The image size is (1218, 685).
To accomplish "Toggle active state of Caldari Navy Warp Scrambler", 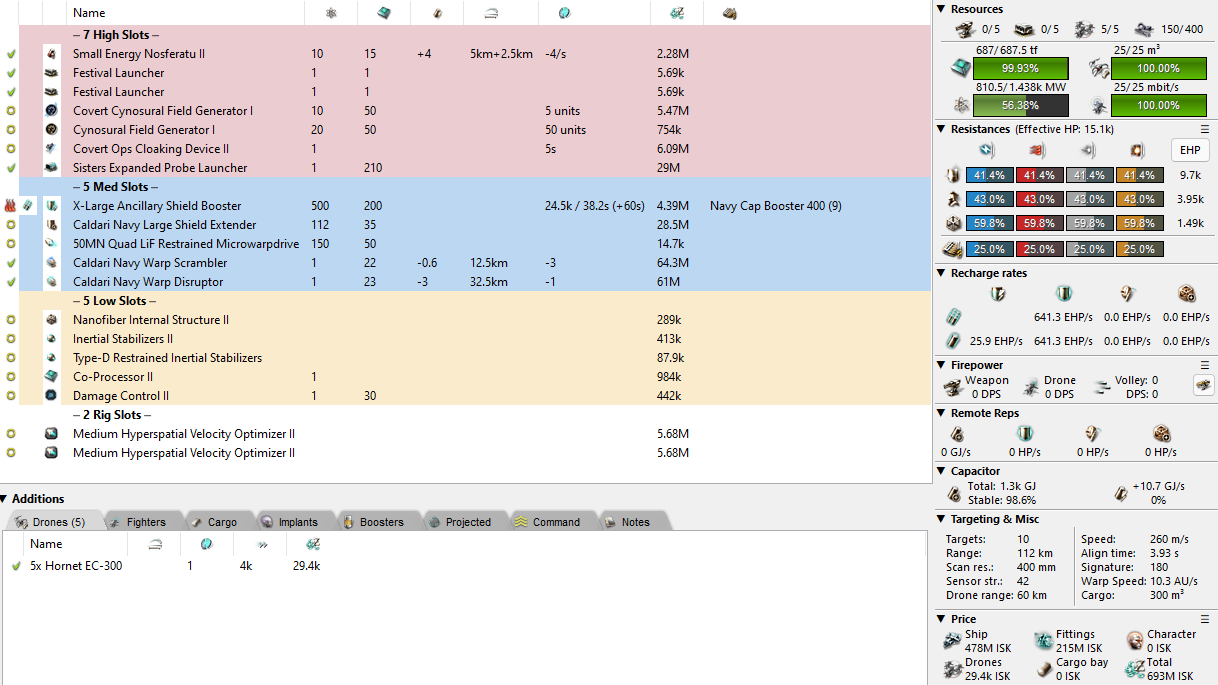I will (11, 263).
